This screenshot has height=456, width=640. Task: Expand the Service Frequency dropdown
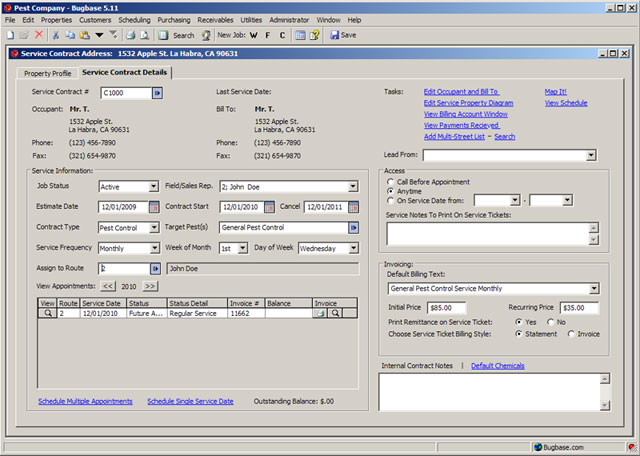153,248
